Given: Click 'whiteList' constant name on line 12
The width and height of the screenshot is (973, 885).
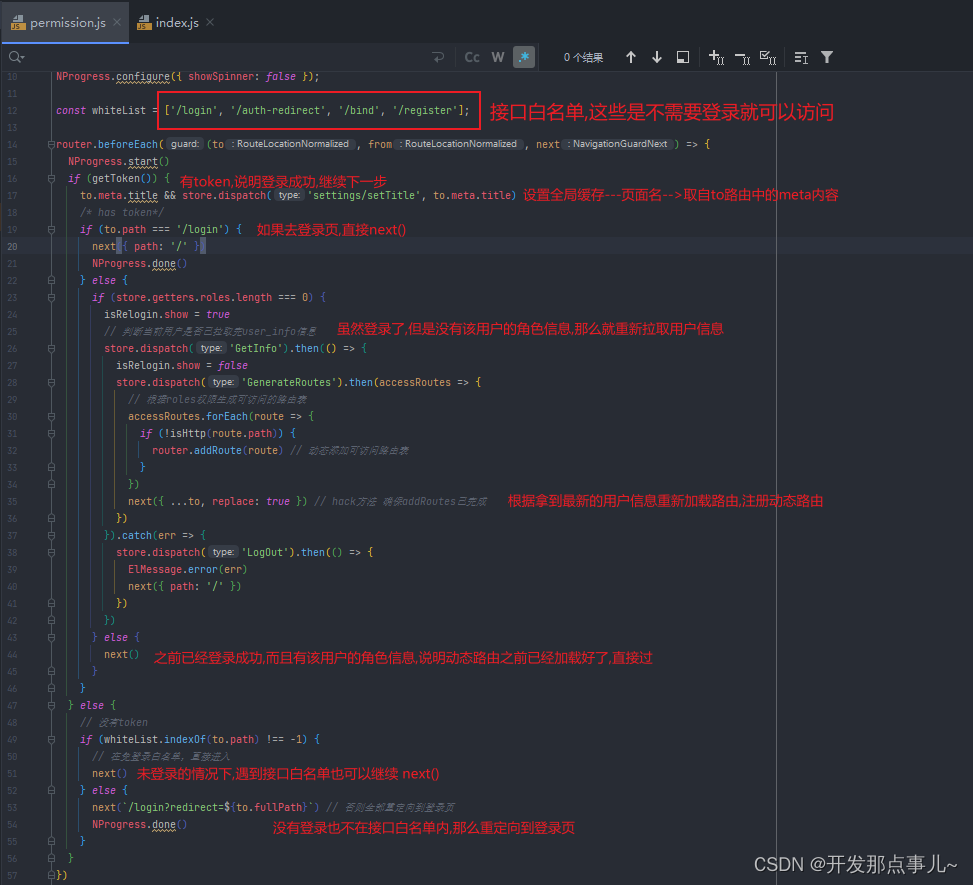Looking at the screenshot, I should 119,110.
